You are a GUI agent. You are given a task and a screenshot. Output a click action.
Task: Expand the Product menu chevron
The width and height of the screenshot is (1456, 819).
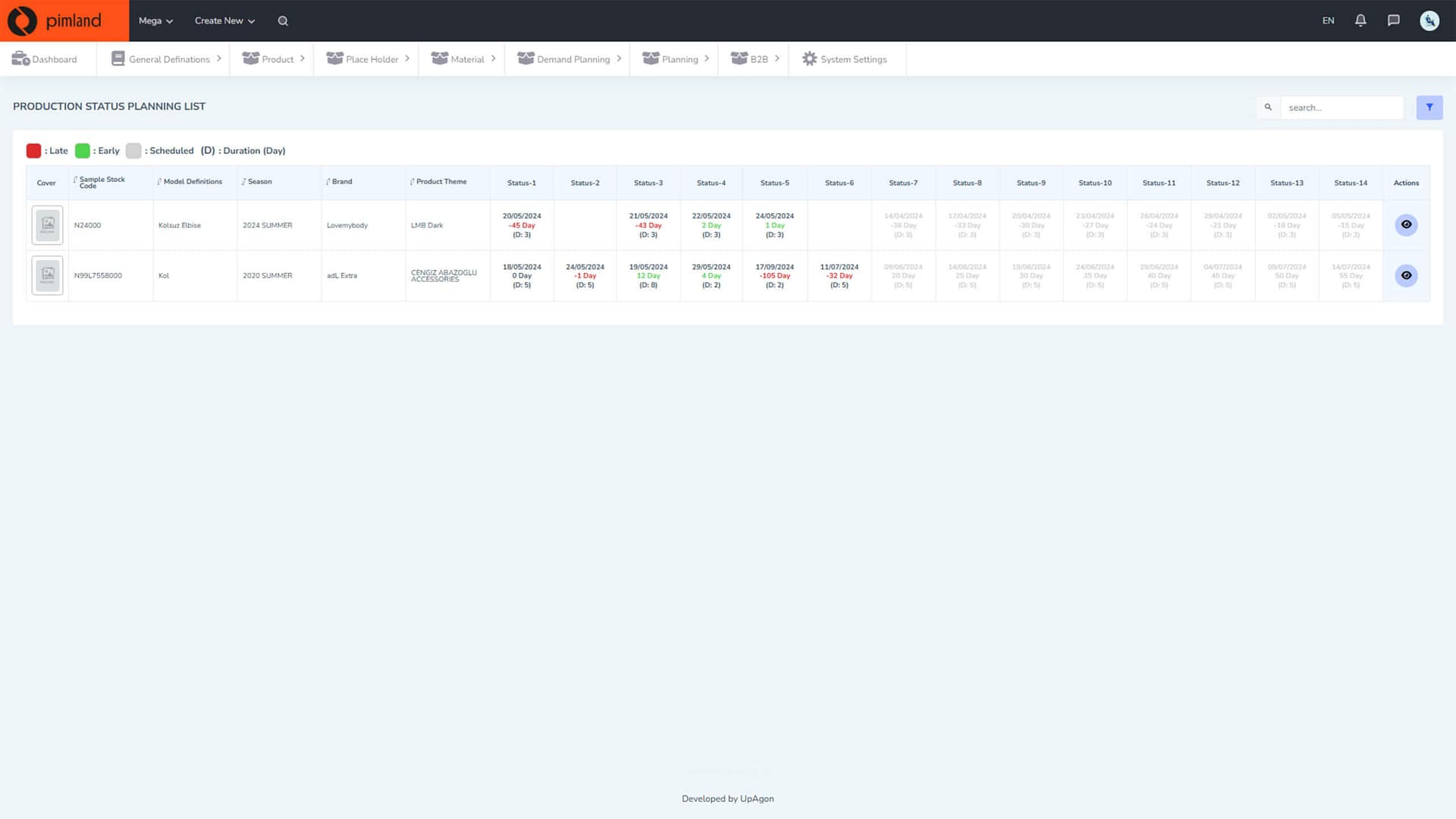pyautogui.click(x=302, y=58)
